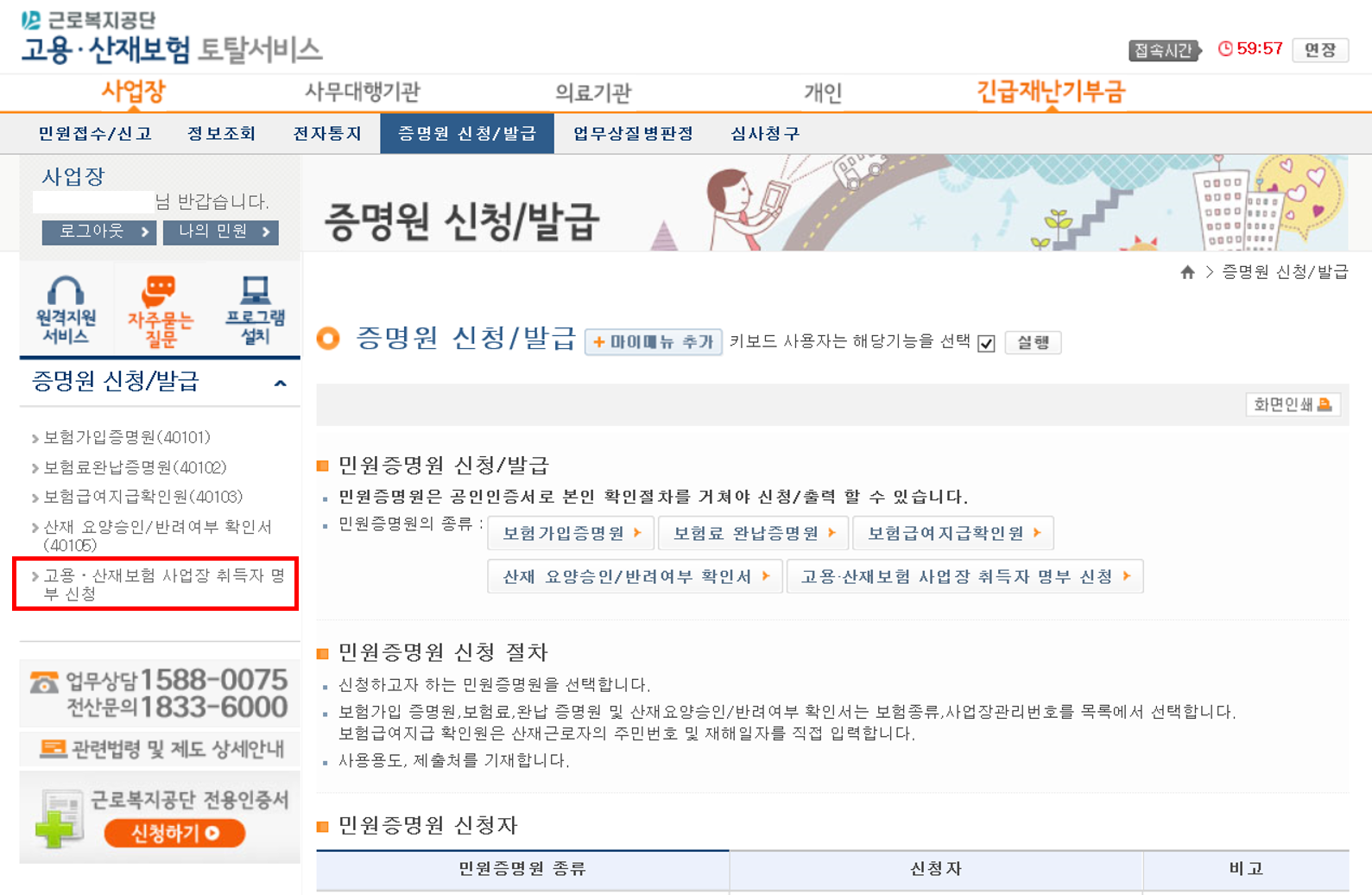Viewport: 1372px width, 895px height.
Task: Click the 나의 민원 button
Action: point(221,232)
